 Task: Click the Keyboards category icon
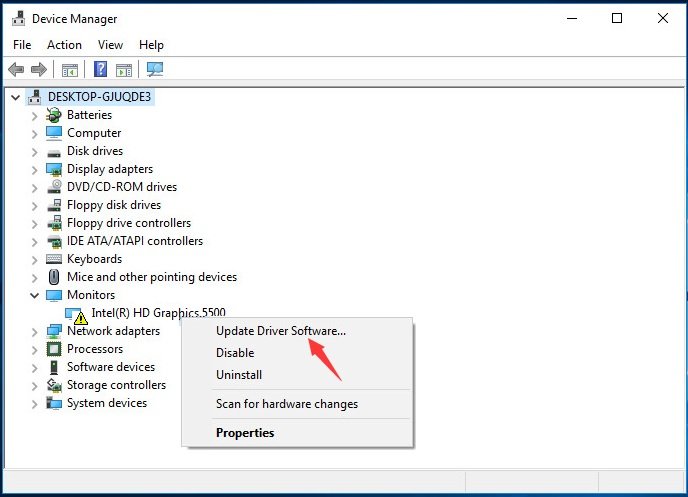pos(54,259)
